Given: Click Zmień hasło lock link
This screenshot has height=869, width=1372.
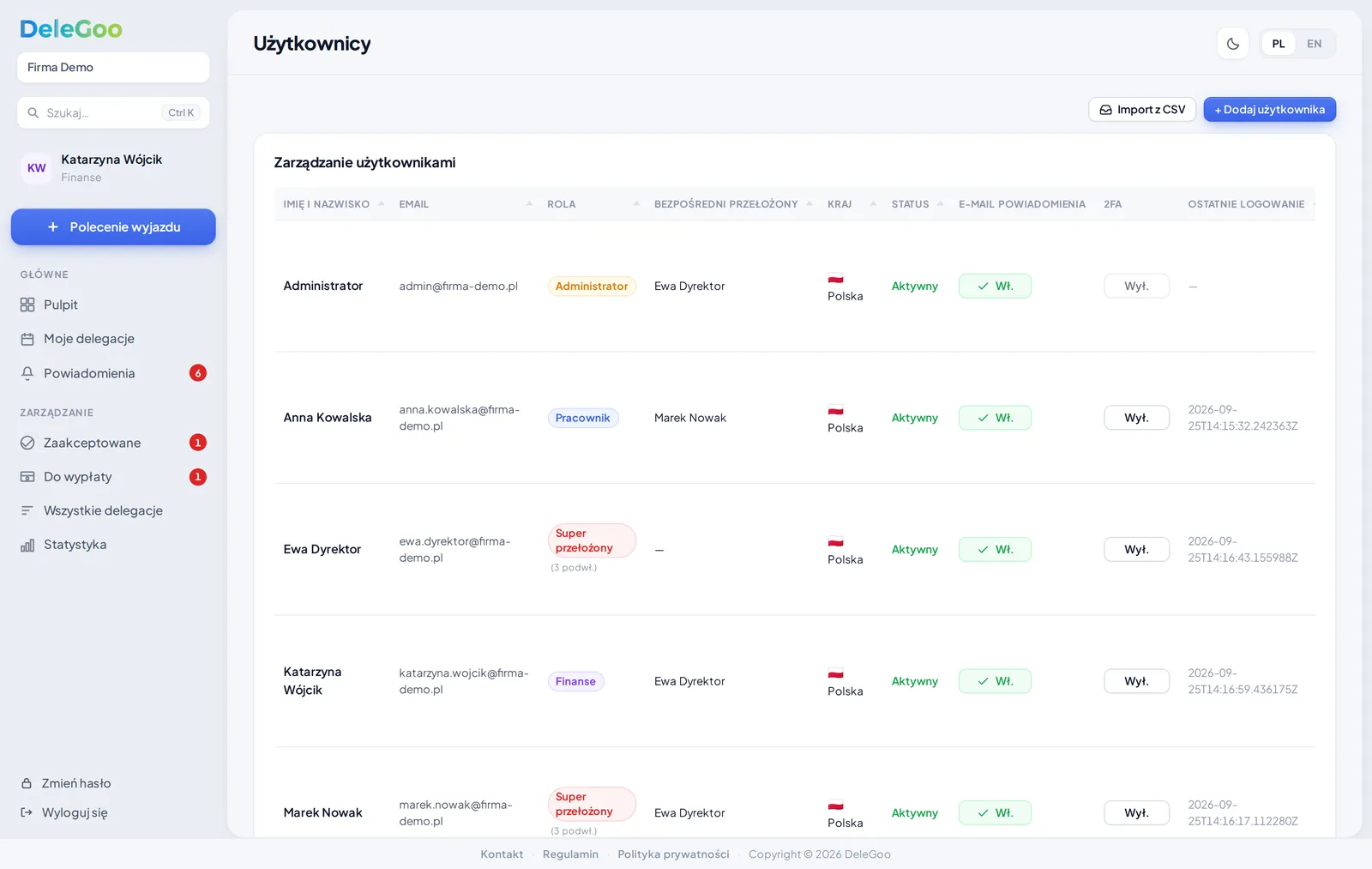Looking at the screenshot, I should [x=66, y=783].
